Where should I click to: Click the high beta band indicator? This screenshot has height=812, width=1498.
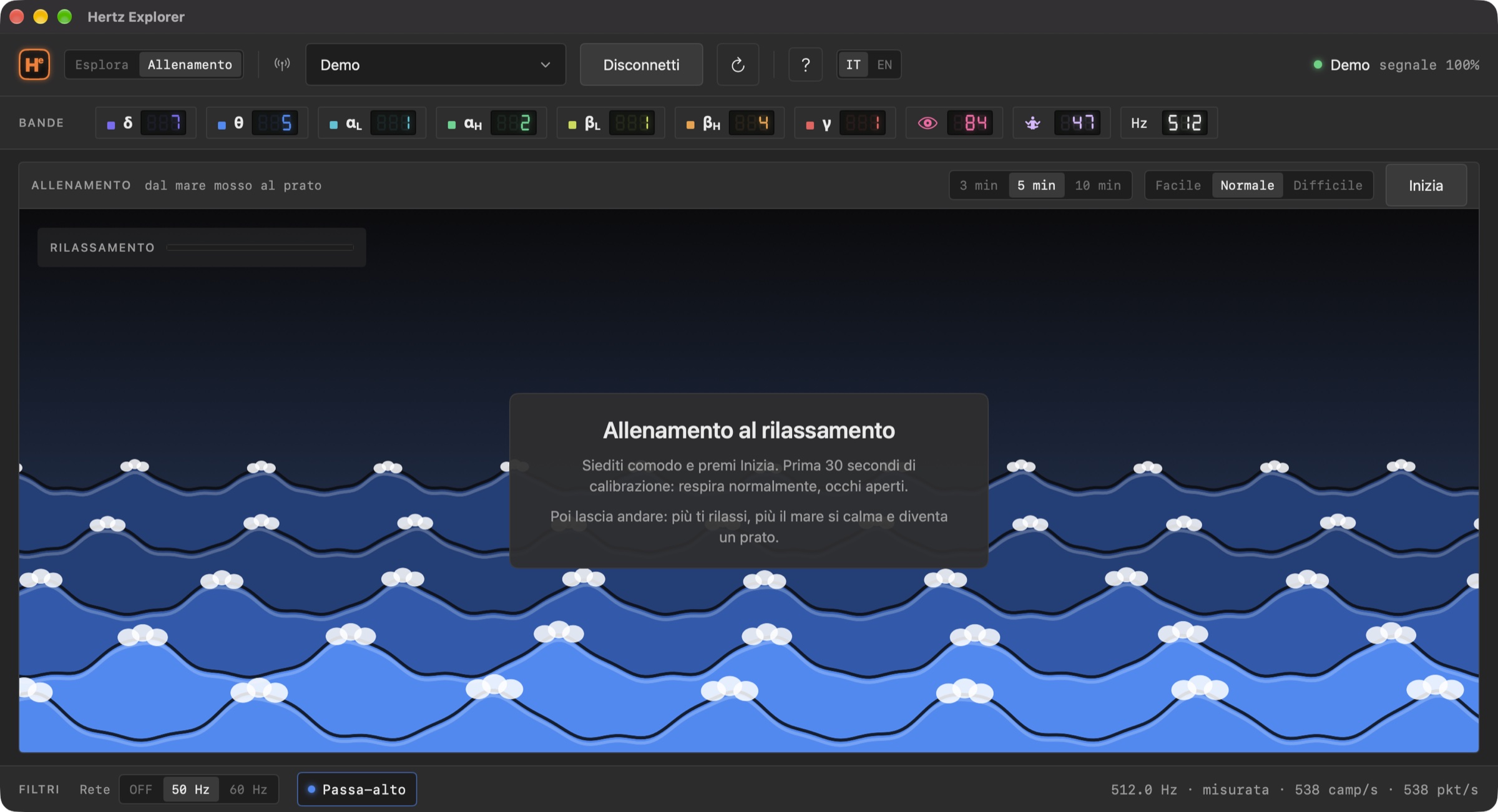point(729,123)
